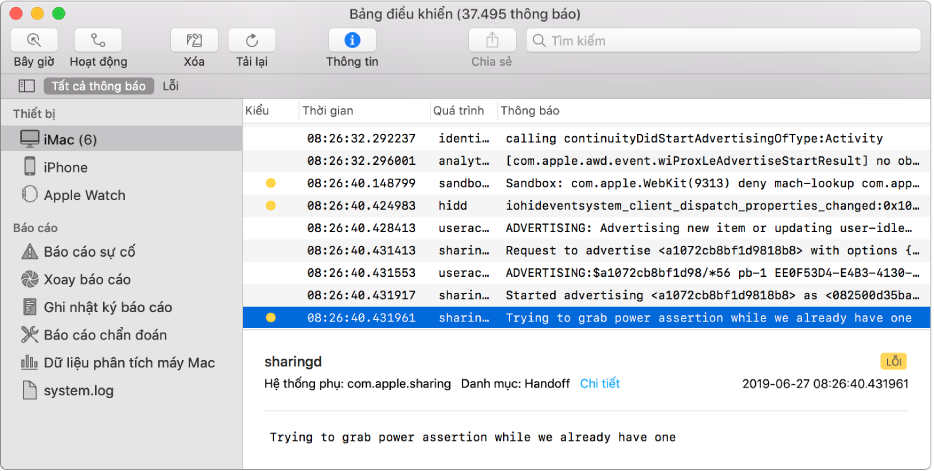Click the Báo cáo section header
Viewport: 934px width, 471px height.
pos(35,227)
